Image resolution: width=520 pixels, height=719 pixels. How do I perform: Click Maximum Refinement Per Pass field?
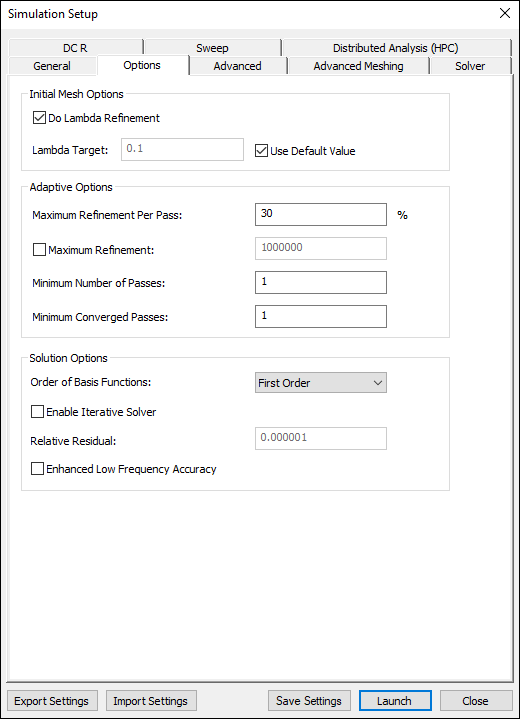[321, 215]
